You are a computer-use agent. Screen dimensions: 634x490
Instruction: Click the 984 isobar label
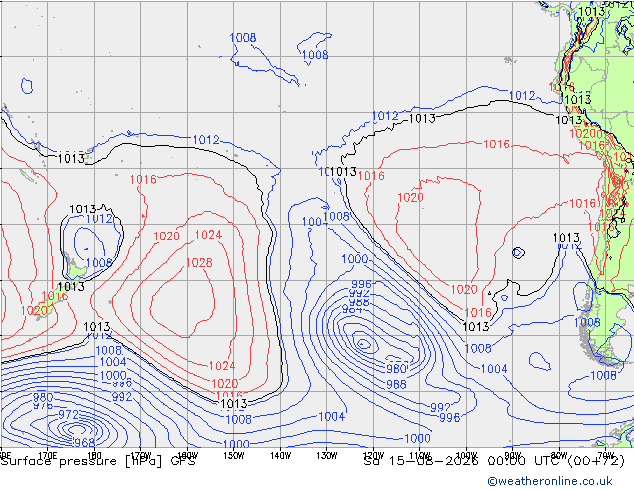coord(352,309)
